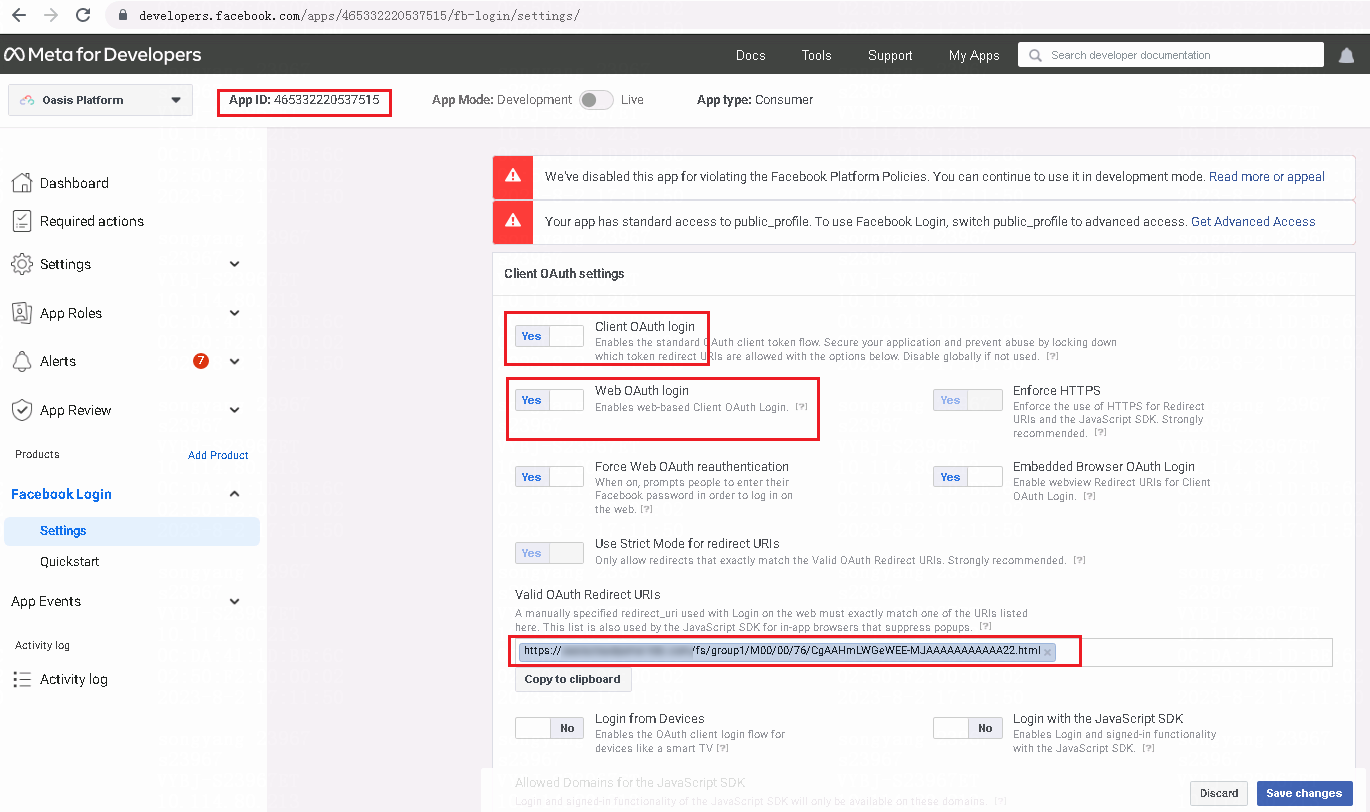Open help tooltip for Valid OAuth Redirect URIs

pyautogui.click(x=986, y=627)
